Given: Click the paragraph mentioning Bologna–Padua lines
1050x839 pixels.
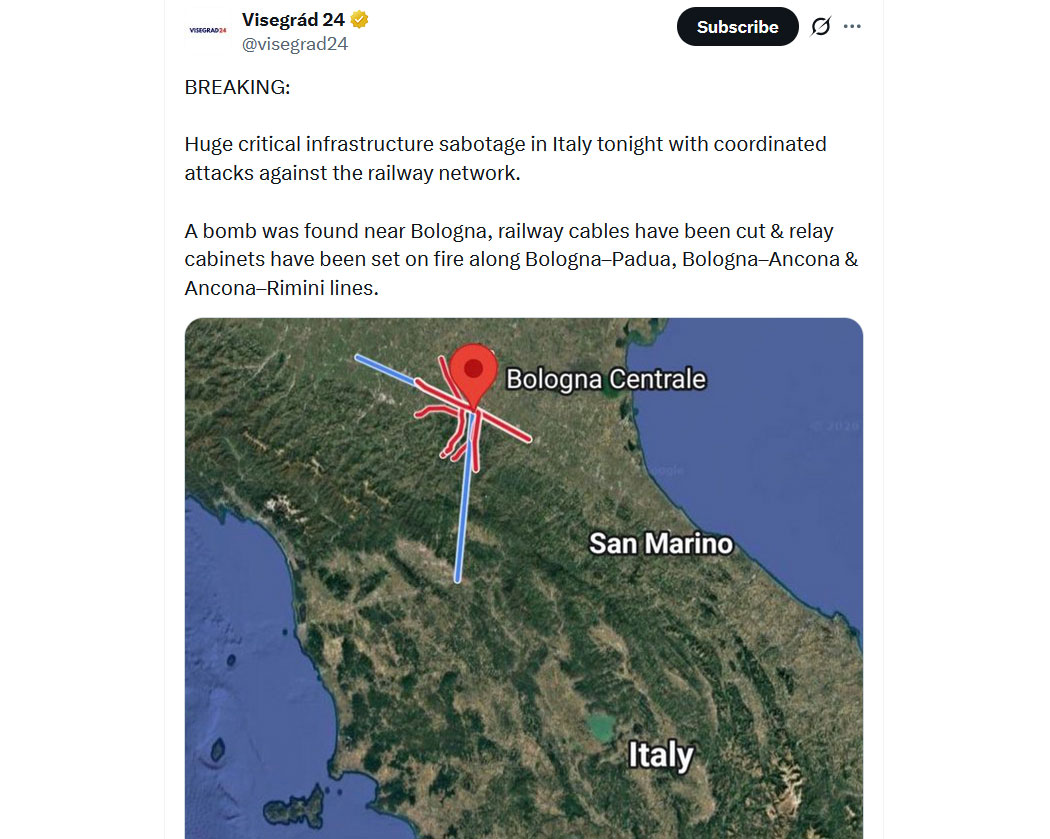Looking at the screenshot, I should 521,260.
